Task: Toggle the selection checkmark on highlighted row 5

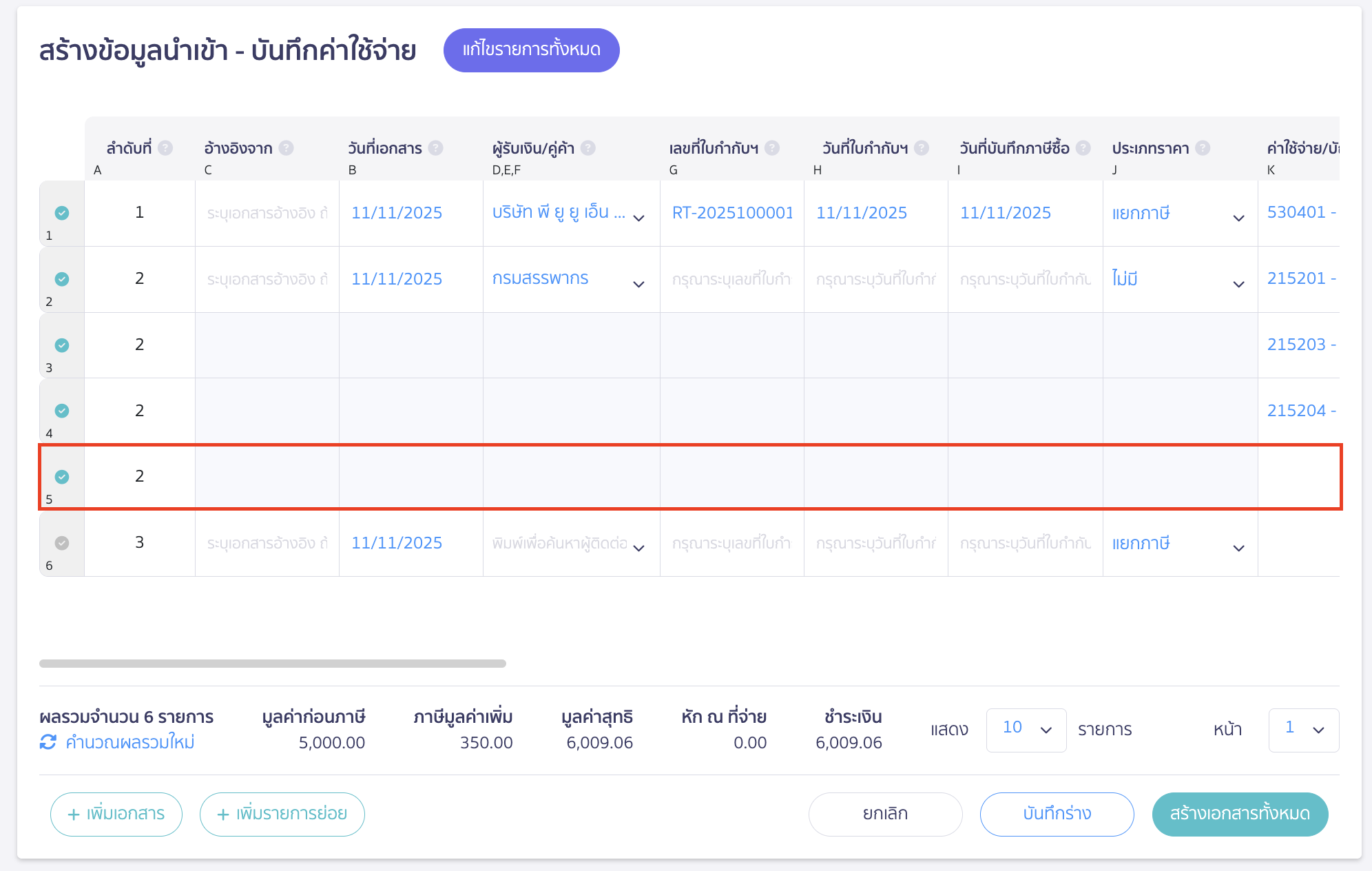Action: [62, 476]
